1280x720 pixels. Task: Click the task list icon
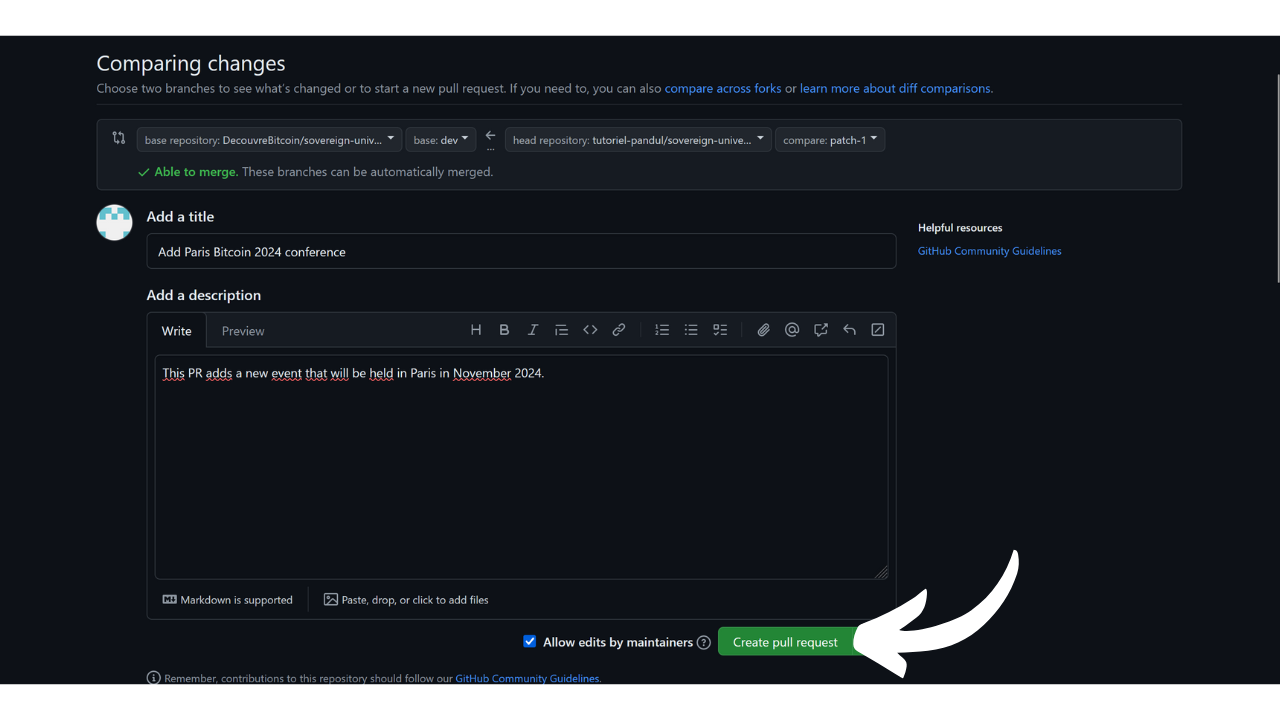(x=720, y=330)
